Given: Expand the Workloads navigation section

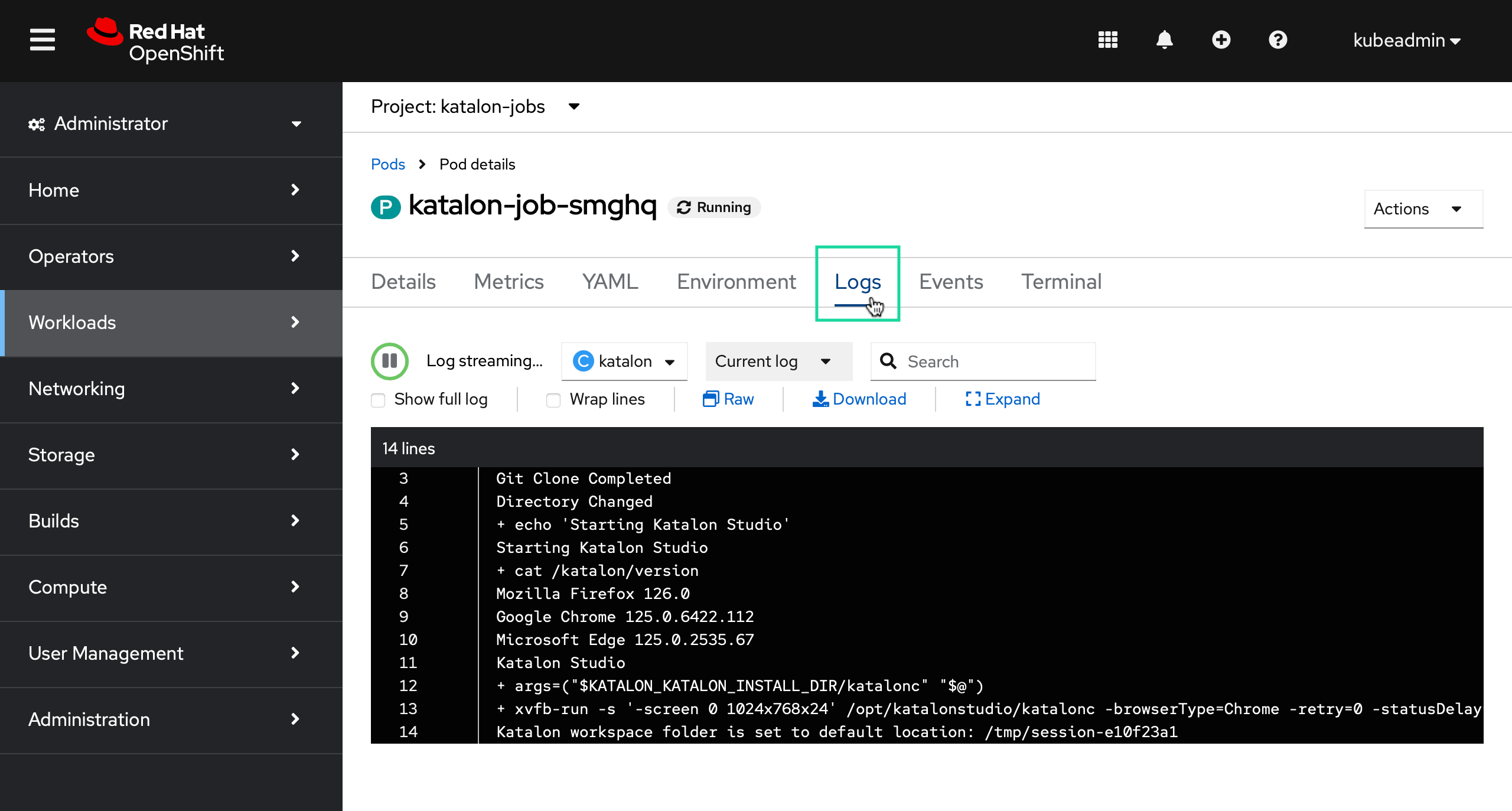Looking at the screenshot, I should click(x=171, y=323).
